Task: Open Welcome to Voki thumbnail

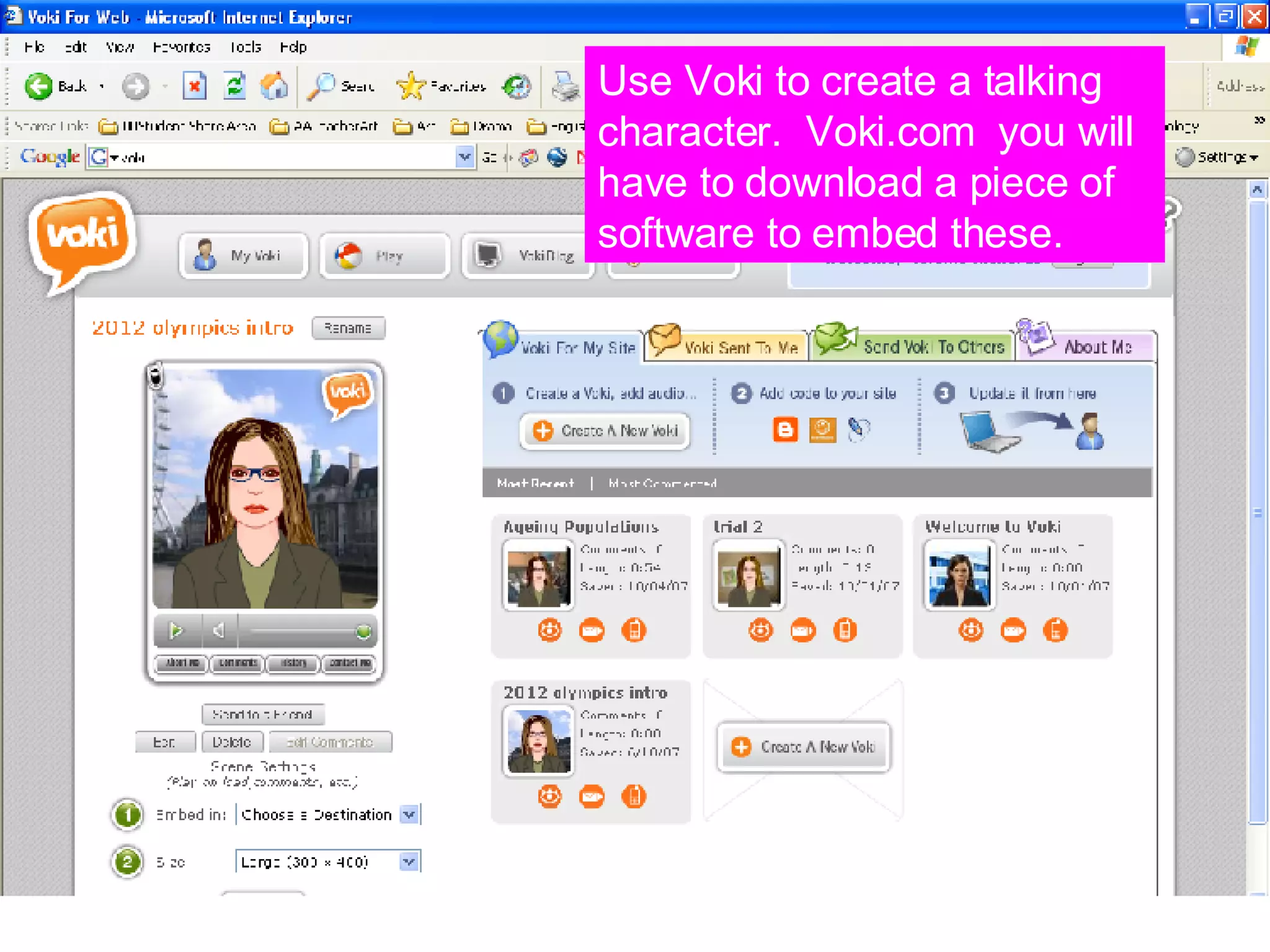Action: [959, 575]
